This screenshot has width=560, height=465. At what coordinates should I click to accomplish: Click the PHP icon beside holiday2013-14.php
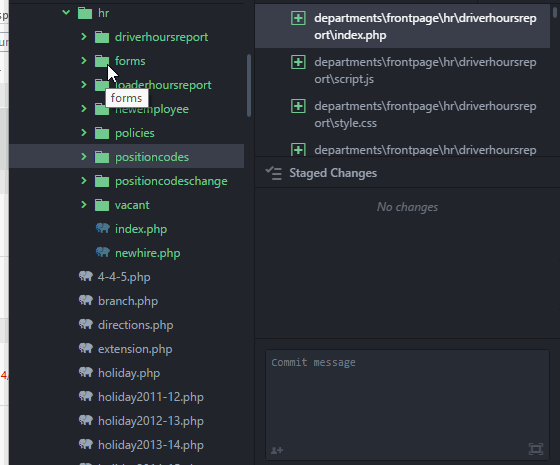click(x=86, y=444)
